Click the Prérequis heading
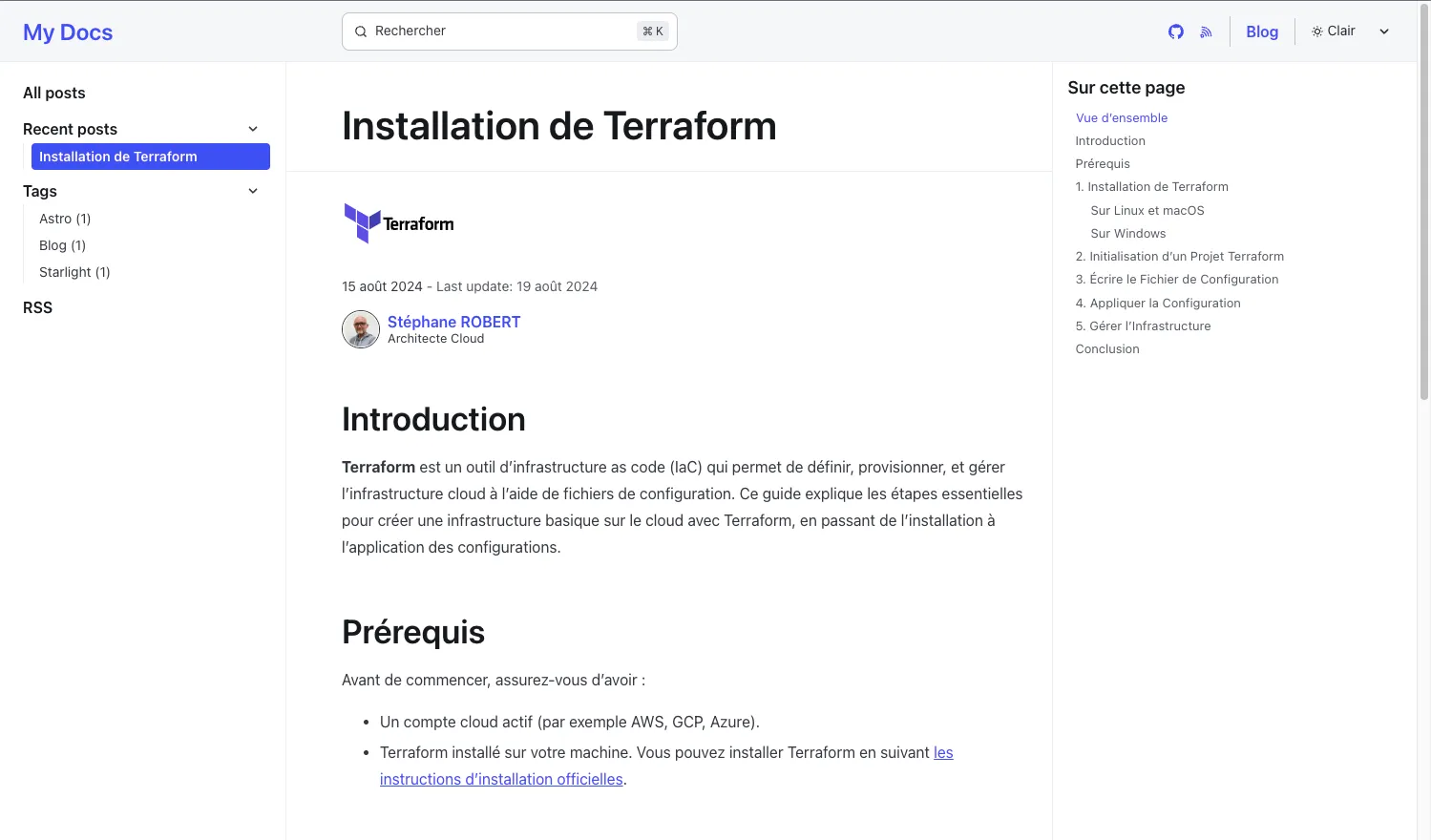The width and height of the screenshot is (1431, 840). (413, 632)
